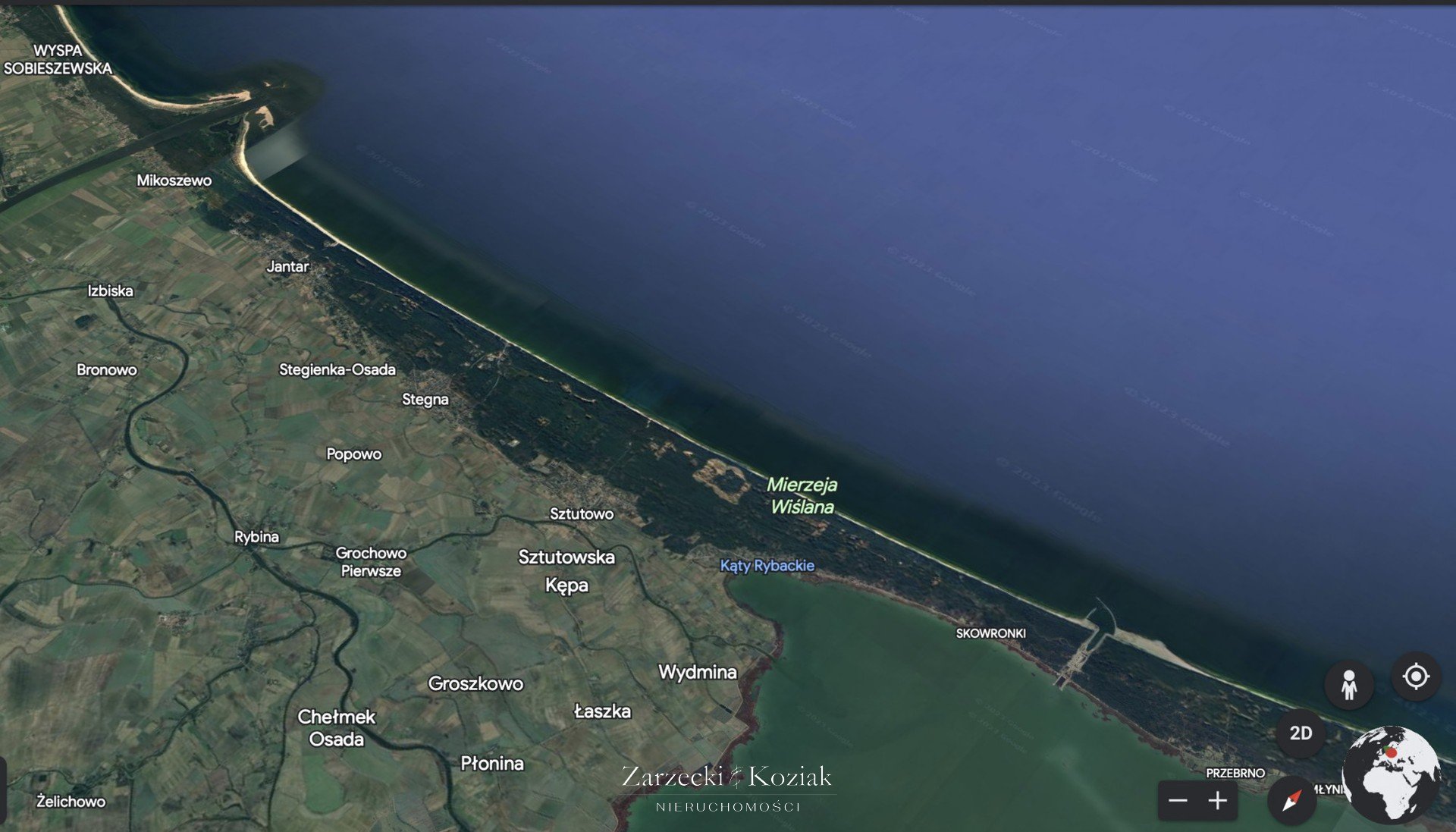
Task: Click the Mierzeja Wiślana label
Action: coord(802,495)
